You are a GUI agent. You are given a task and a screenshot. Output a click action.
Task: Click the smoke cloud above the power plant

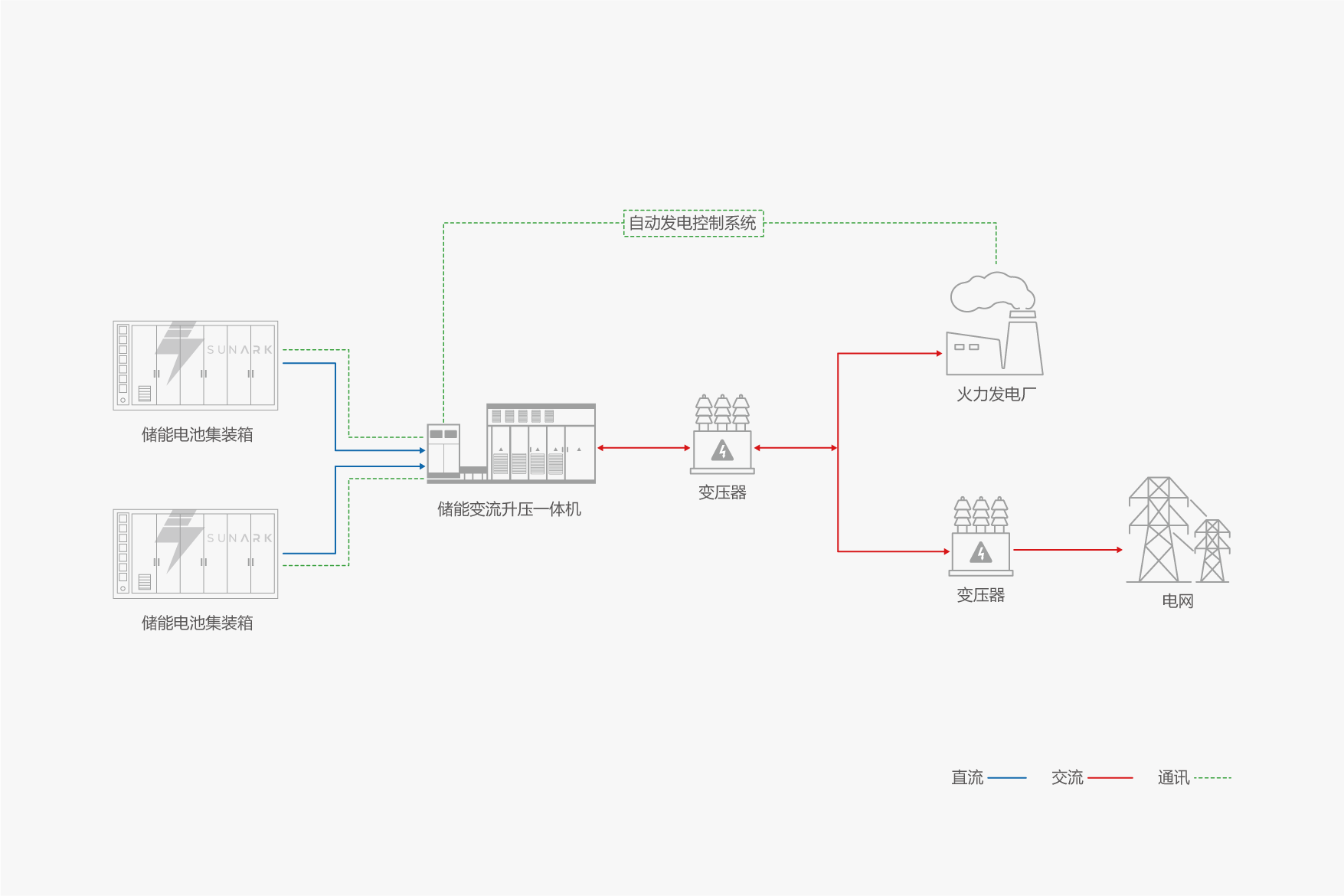tap(990, 293)
